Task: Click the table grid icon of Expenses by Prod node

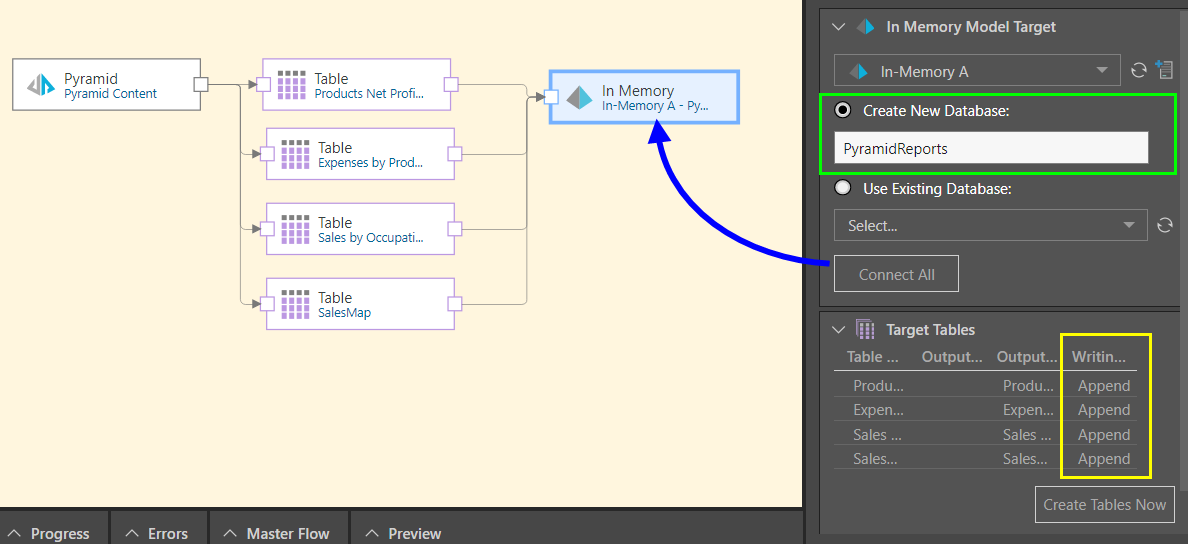Action: coord(295,154)
